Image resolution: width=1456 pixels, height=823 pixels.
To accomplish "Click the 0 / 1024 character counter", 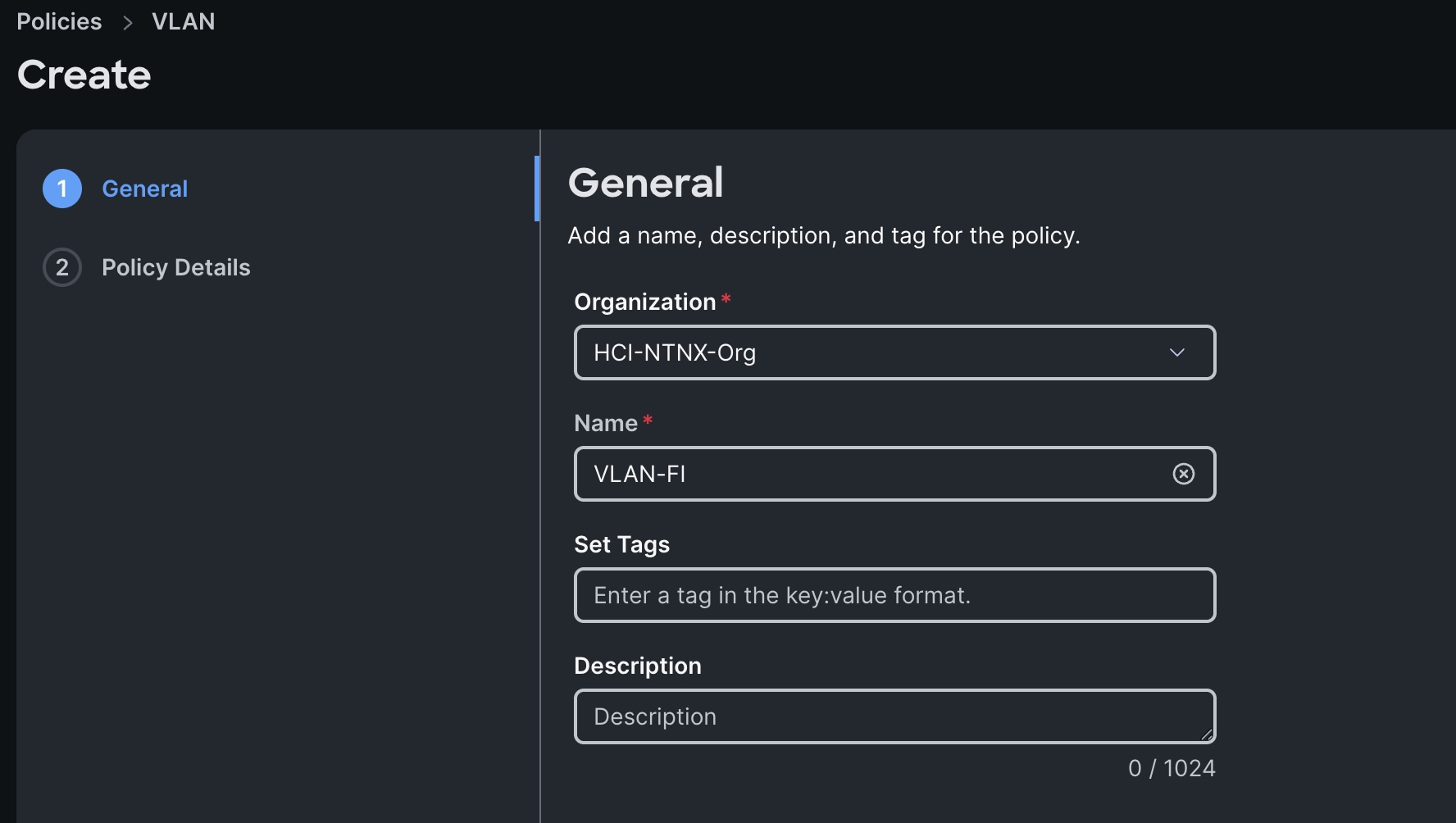I will (1171, 768).
